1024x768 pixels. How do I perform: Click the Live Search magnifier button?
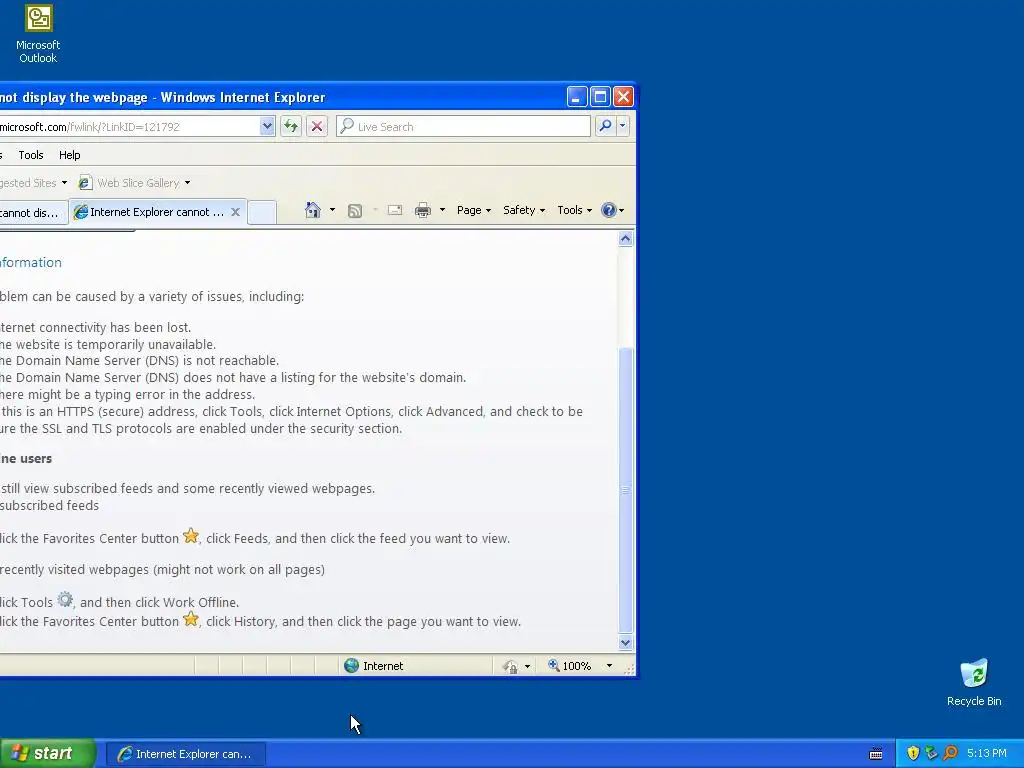pos(605,125)
